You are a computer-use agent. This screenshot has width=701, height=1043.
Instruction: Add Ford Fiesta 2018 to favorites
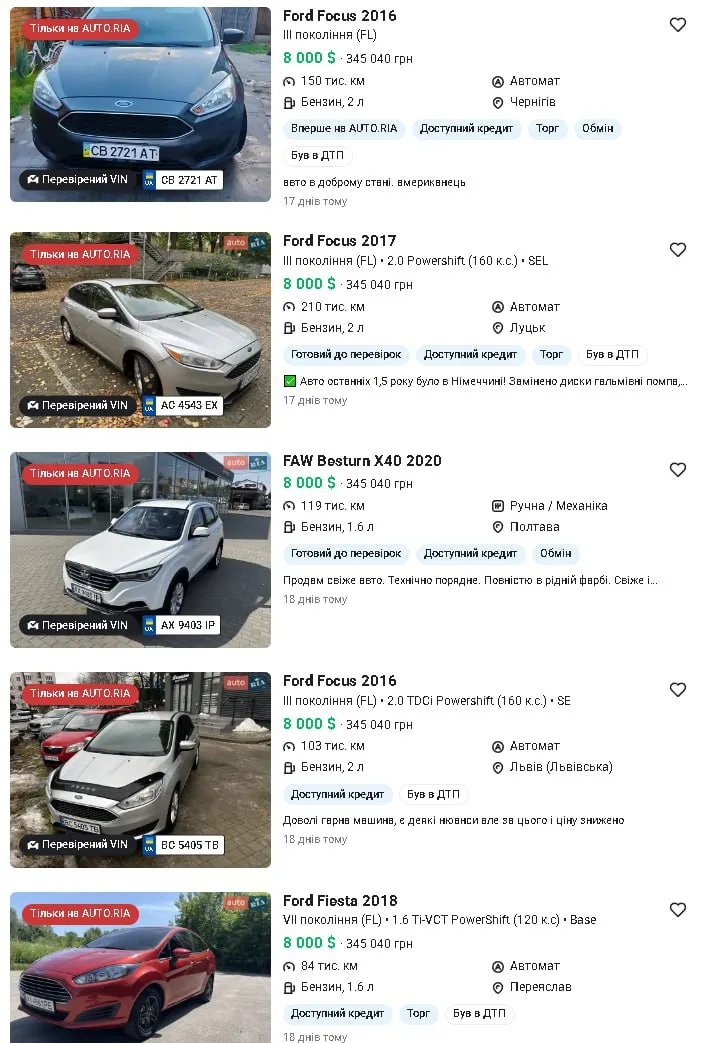[678, 910]
